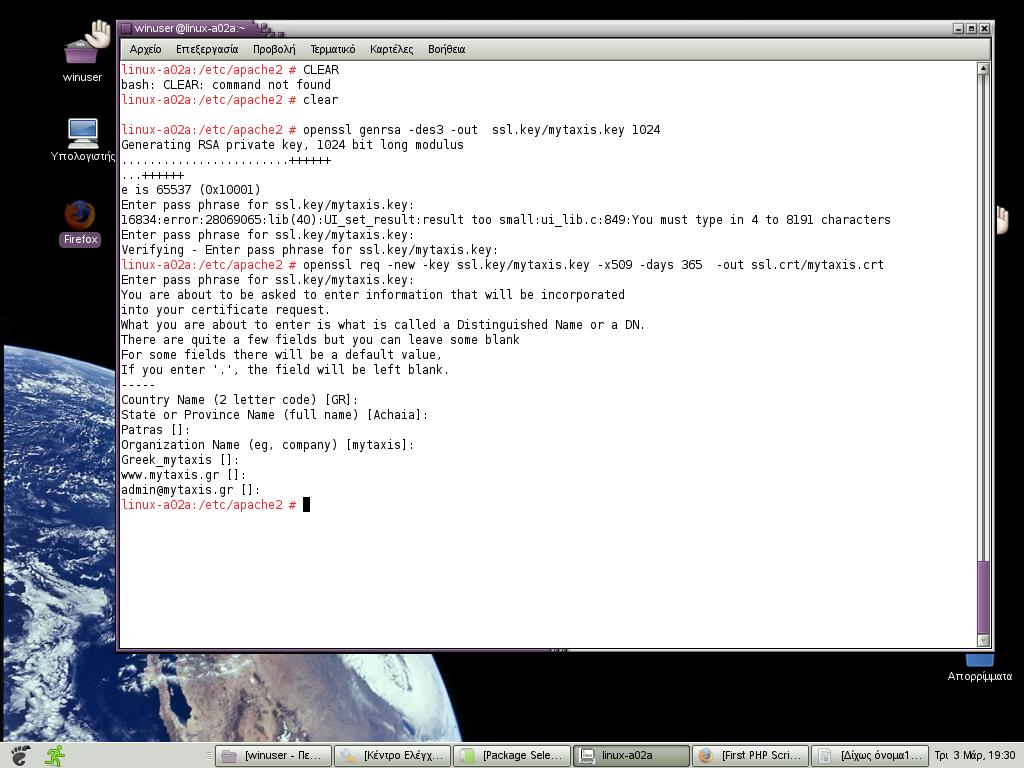Click the 'admin@mytaxis.gr []:' line
This screenshot has width=1024, height=768.
pyautogui.click(x=191, y=490)
